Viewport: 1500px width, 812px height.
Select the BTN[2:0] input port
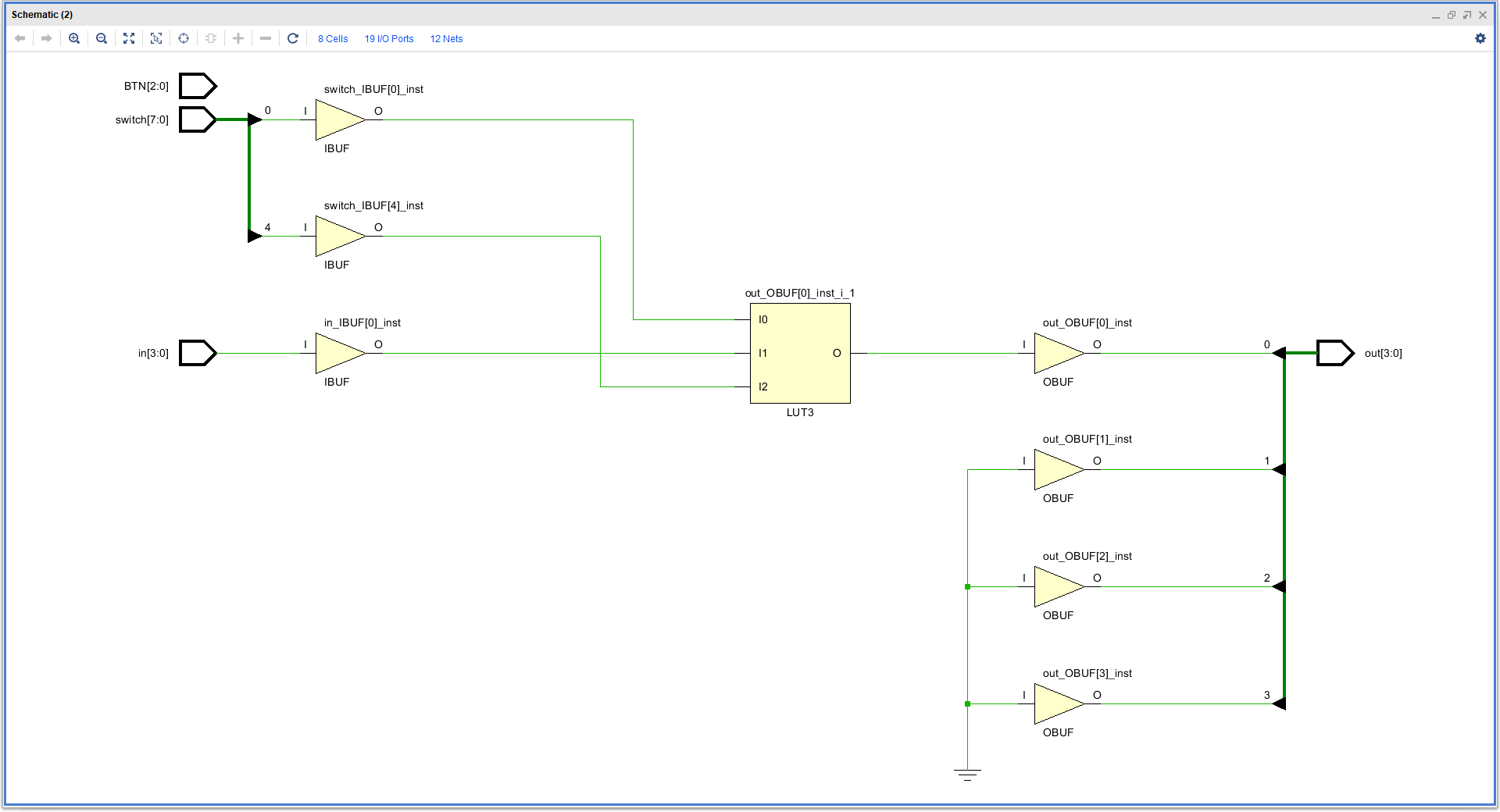click(198, 86)
